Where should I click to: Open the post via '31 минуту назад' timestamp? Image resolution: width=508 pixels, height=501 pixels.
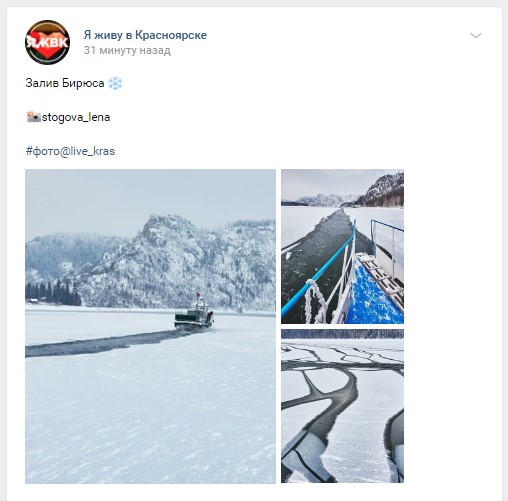point(127,50)
